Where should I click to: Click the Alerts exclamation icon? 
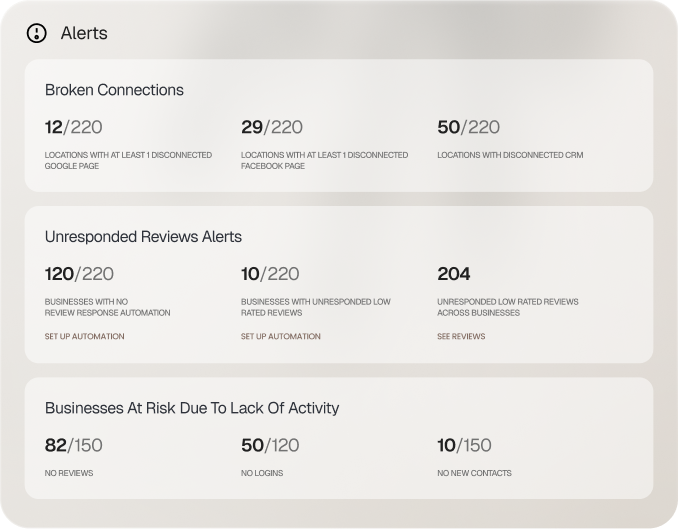coord(37,33)
